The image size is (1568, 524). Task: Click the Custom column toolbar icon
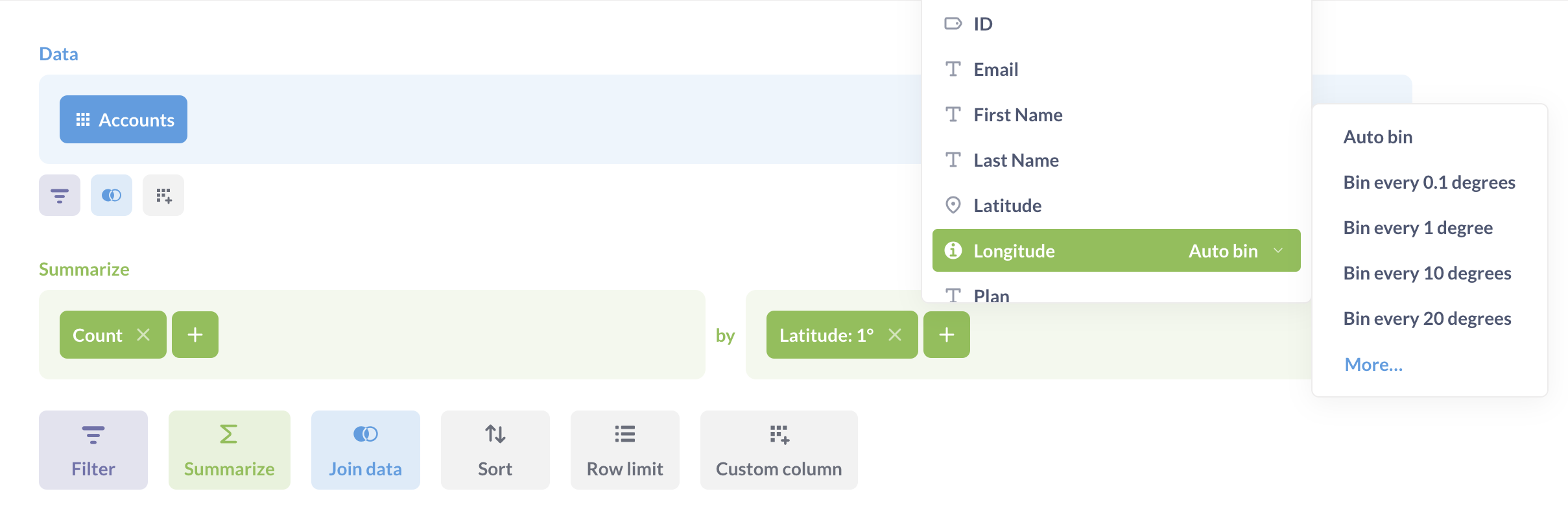click(x=779, y=449)
